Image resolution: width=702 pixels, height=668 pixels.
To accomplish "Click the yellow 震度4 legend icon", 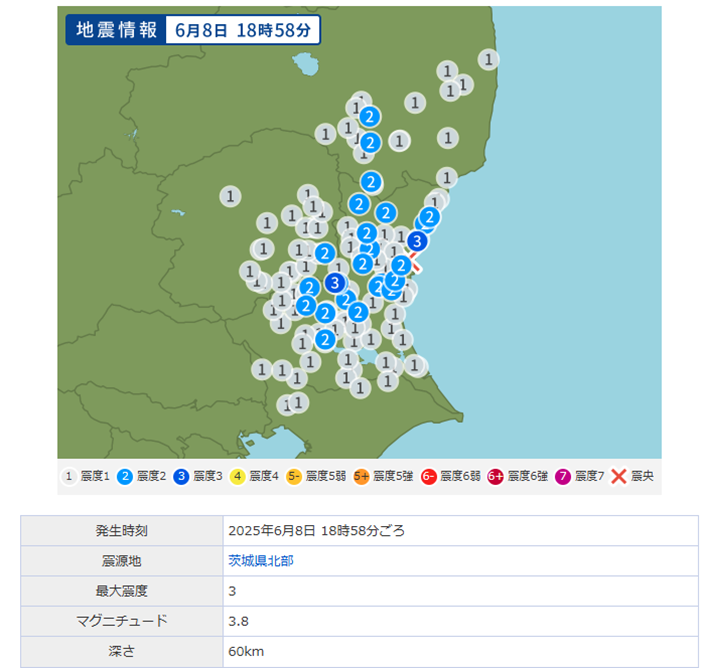I will (238, 476).
